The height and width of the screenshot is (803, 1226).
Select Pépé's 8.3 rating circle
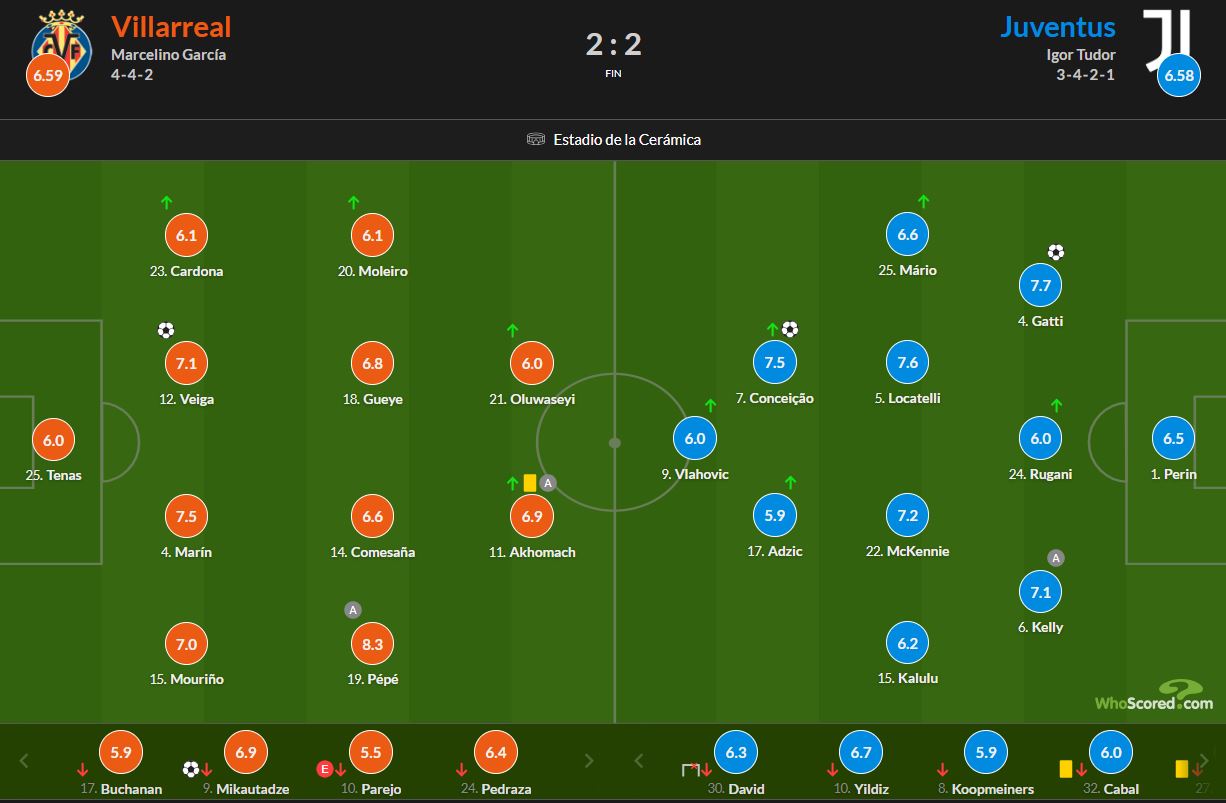coord(372,644)
